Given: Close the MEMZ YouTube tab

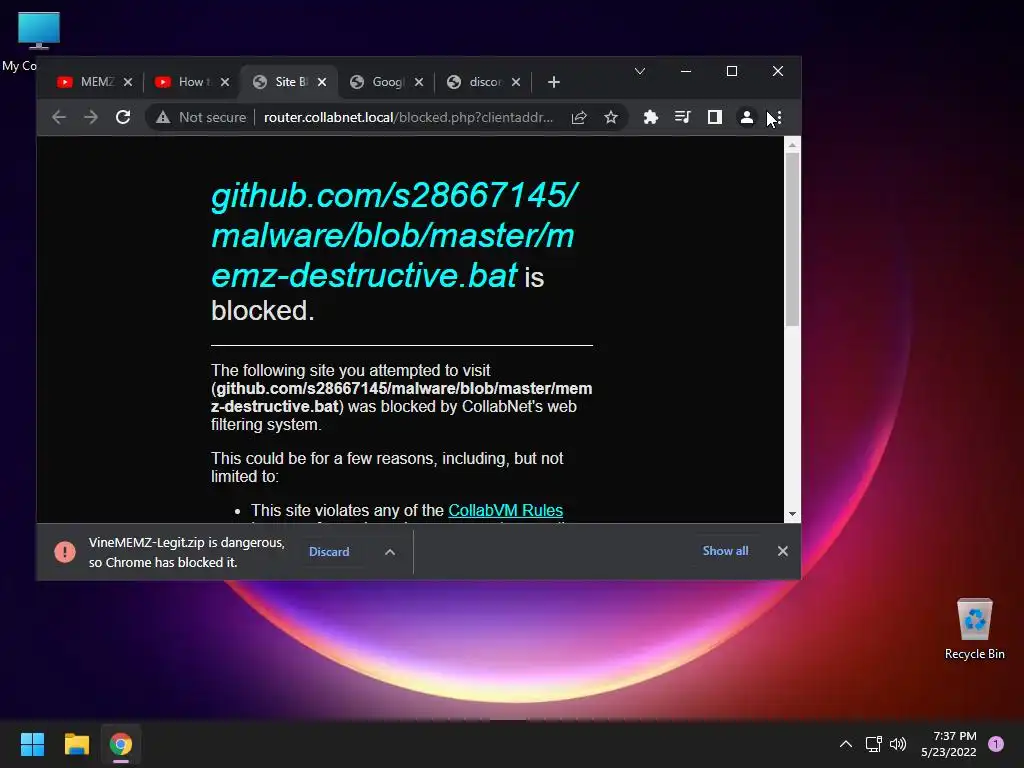Looking at the screenshot, I should [x=128, y=82].
